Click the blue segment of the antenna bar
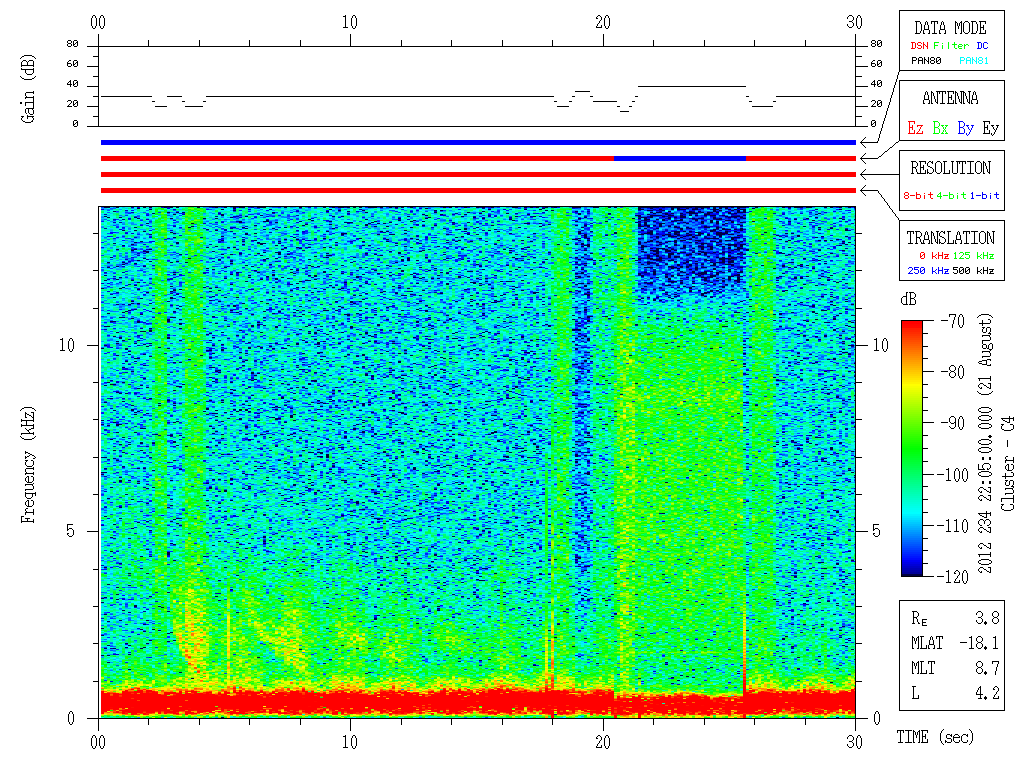 point(680,159)
